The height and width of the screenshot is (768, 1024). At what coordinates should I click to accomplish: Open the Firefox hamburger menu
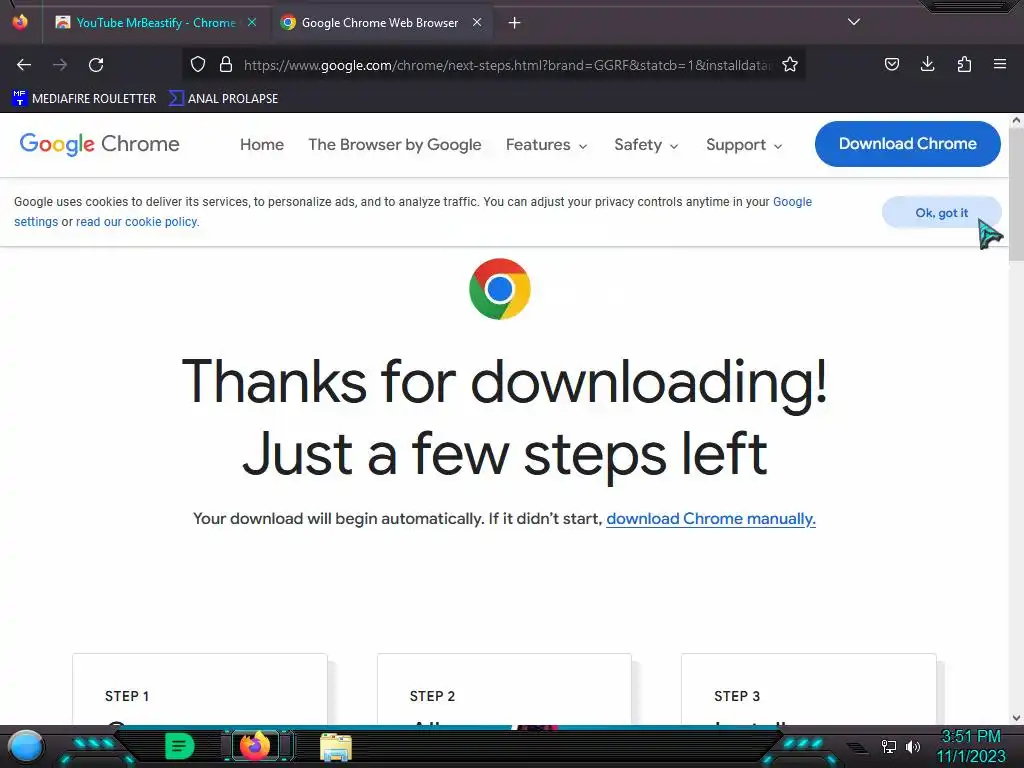point(1000,64)
